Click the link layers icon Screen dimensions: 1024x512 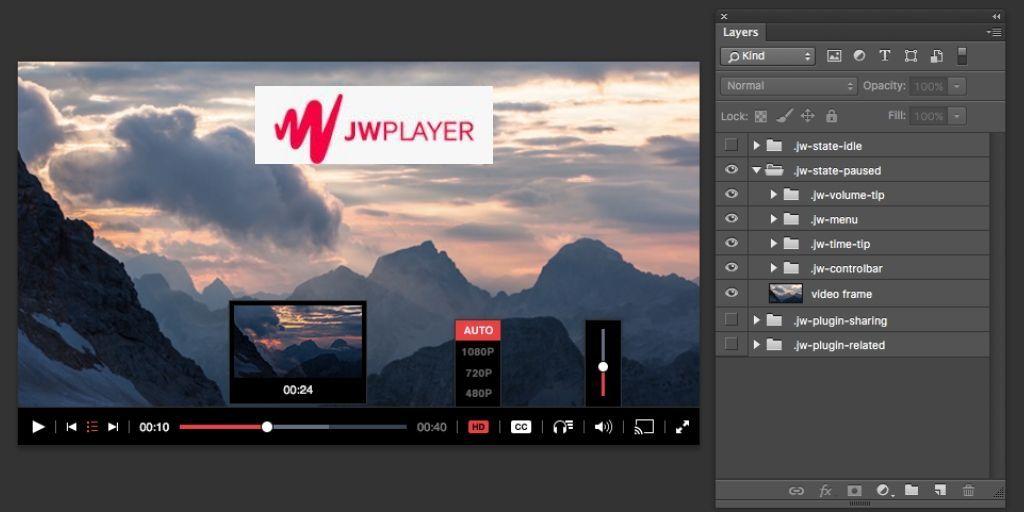coord(796,491)
